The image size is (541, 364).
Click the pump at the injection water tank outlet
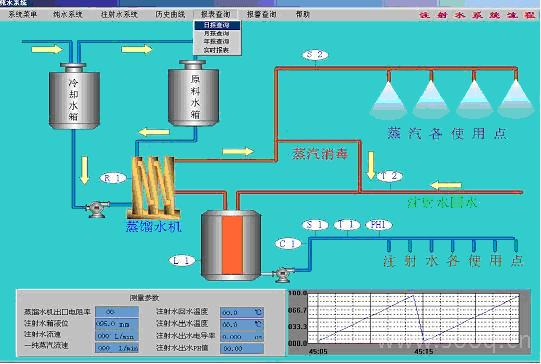point(283,275)
